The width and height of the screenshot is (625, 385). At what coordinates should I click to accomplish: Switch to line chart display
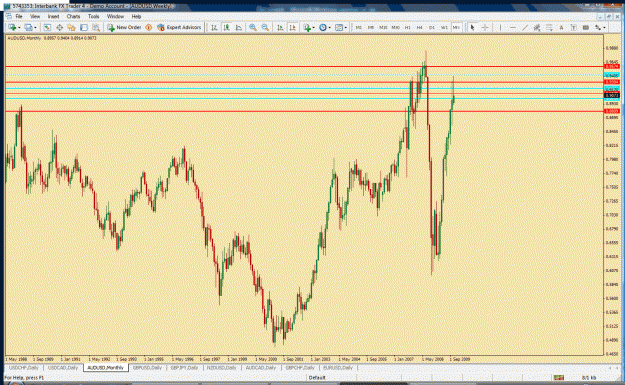[x=239, y=28]
